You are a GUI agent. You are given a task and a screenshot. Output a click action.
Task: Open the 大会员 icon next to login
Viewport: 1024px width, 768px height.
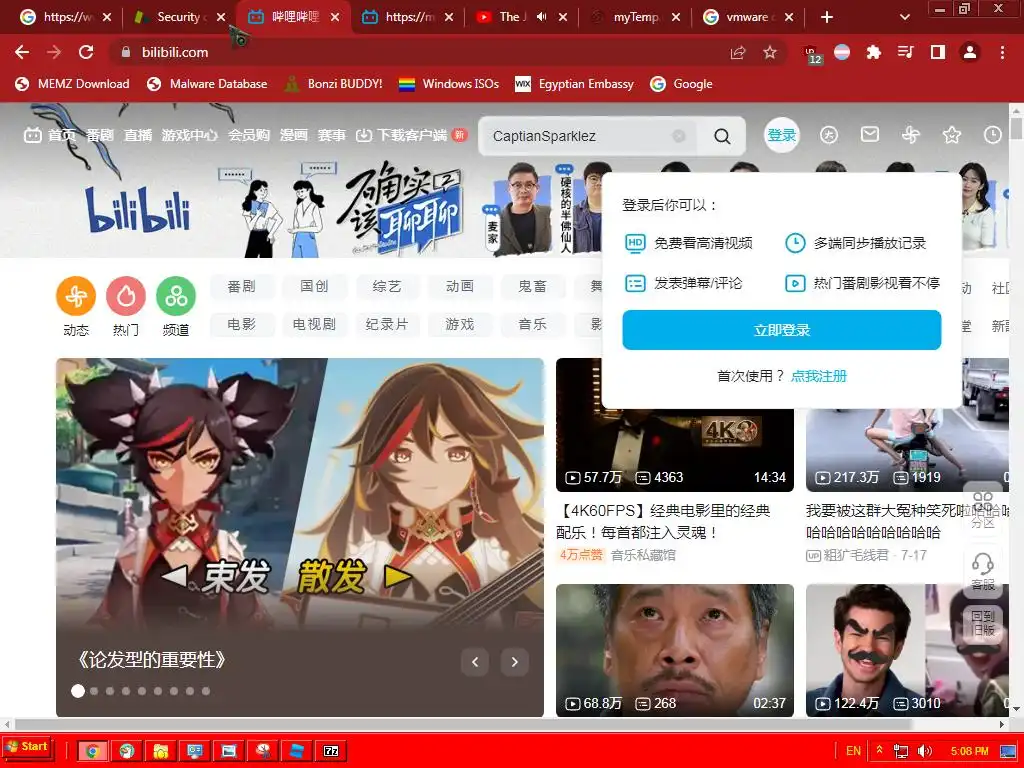(829, 135)
